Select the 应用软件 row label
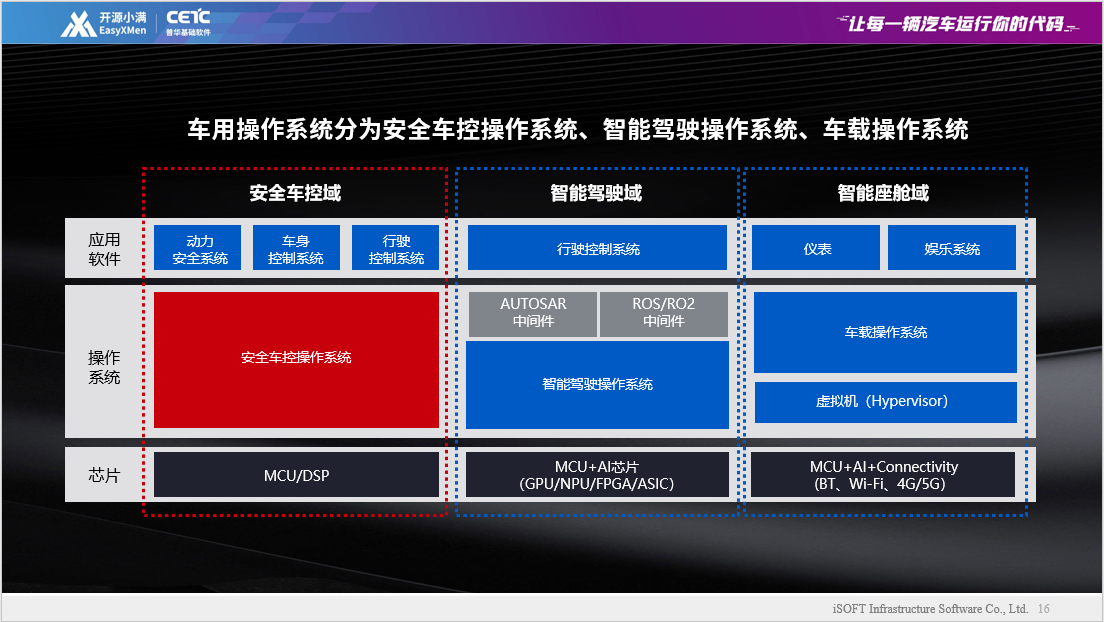Screen dimensions: 1104x622 coord(104,249)
